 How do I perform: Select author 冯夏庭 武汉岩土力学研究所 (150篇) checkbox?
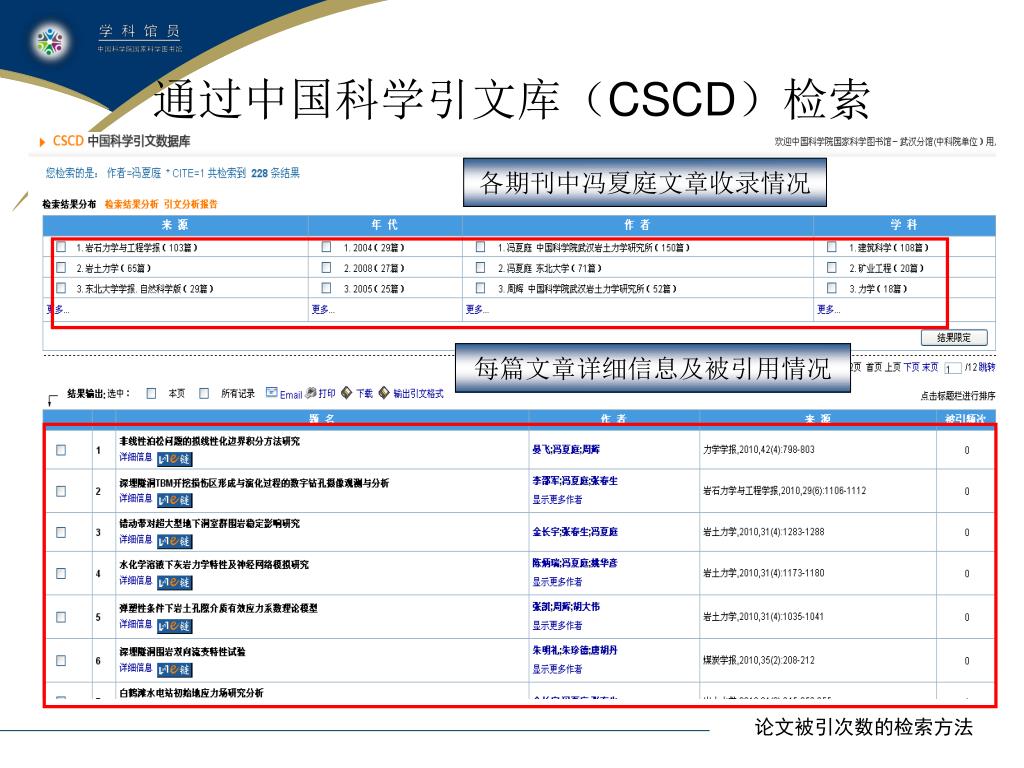click(x=481, y=247)
